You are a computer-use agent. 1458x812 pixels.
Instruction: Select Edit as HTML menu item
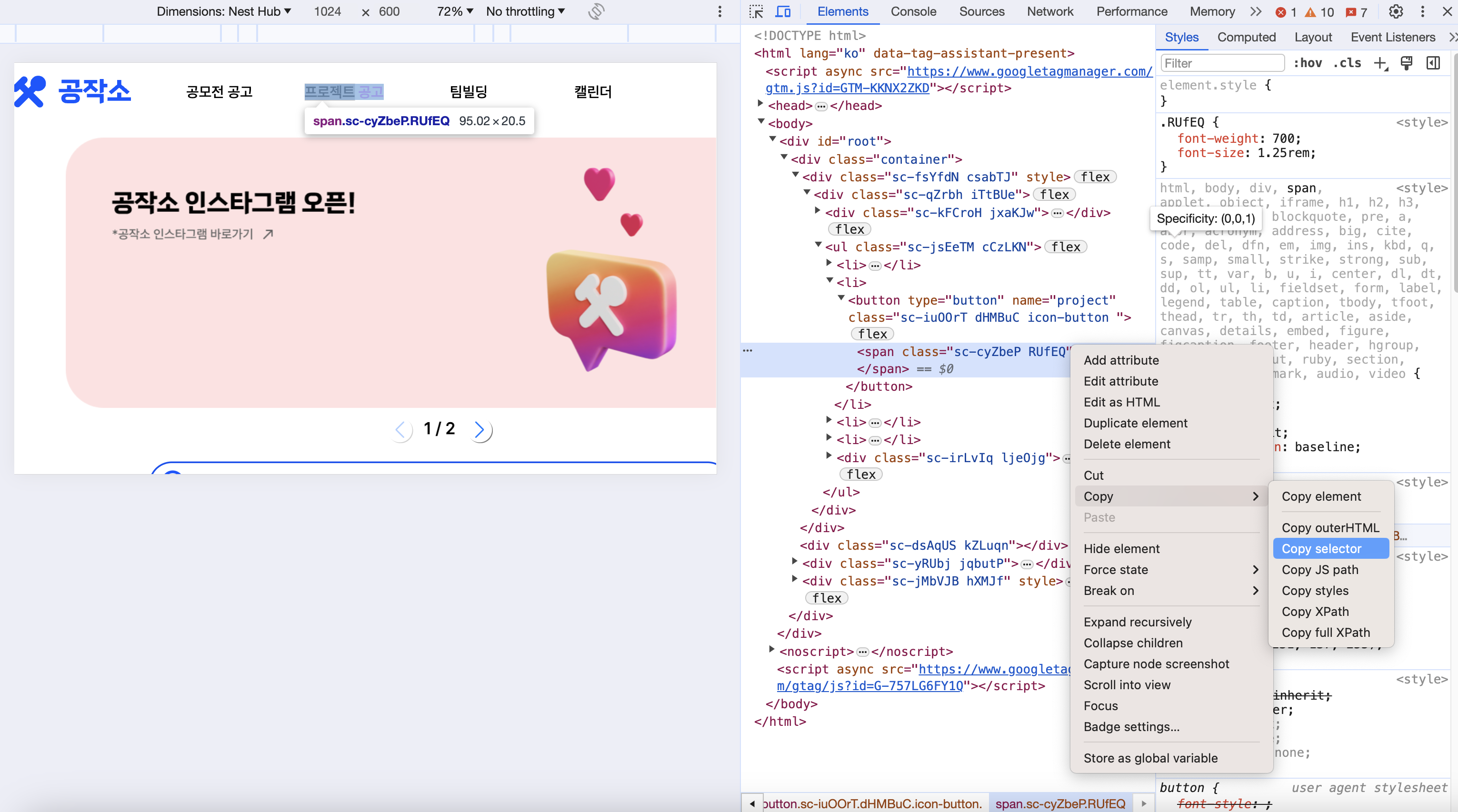tap(1172, 402)
